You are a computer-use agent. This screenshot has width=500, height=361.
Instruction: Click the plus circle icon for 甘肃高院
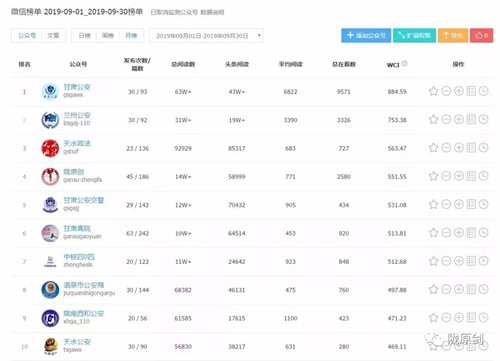[459, 233]
